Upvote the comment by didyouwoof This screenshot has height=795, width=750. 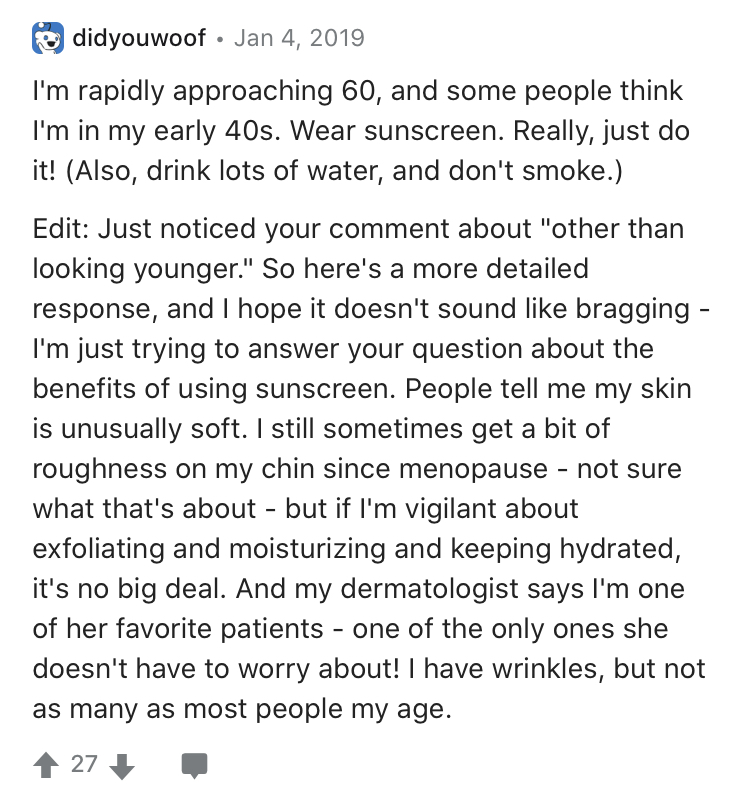pyautogui.click(x=46, y=765)
